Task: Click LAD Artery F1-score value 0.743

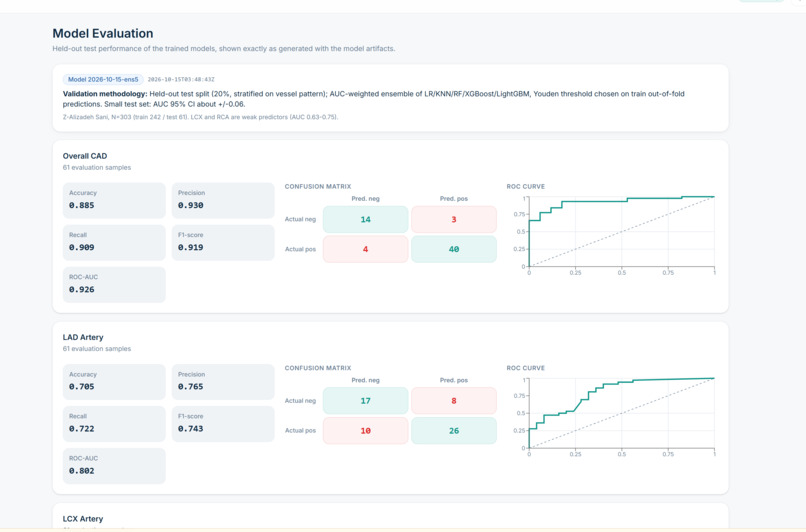Action: click(191, 429)
